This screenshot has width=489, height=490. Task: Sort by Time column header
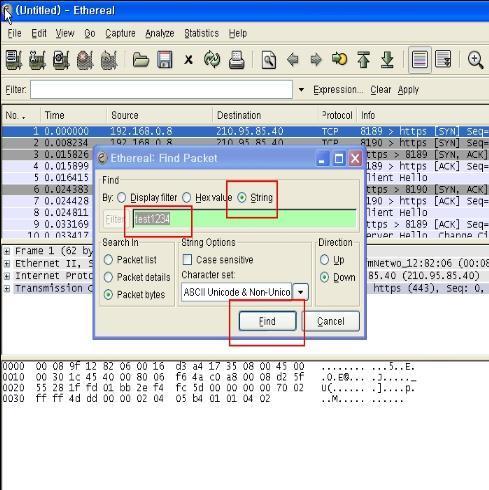pyautogui.click(x=74, y=115)
